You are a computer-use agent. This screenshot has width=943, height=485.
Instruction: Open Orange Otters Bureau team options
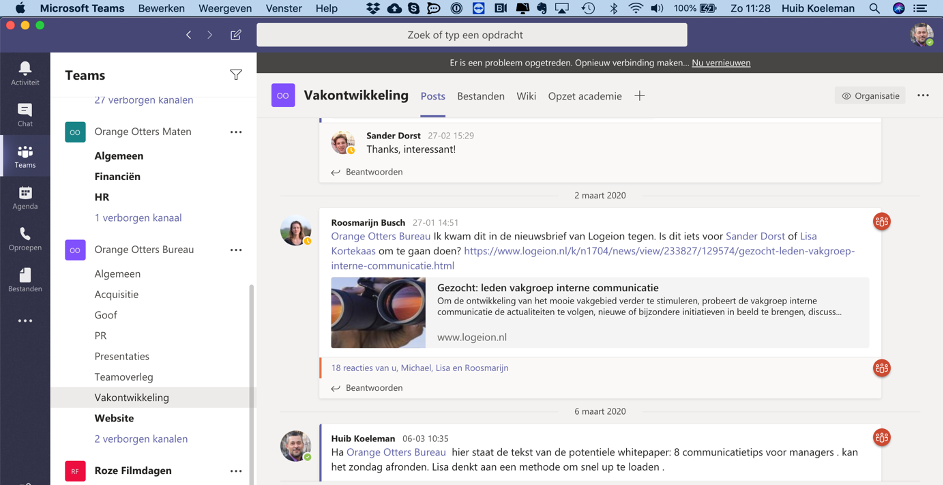coord(236,250)
